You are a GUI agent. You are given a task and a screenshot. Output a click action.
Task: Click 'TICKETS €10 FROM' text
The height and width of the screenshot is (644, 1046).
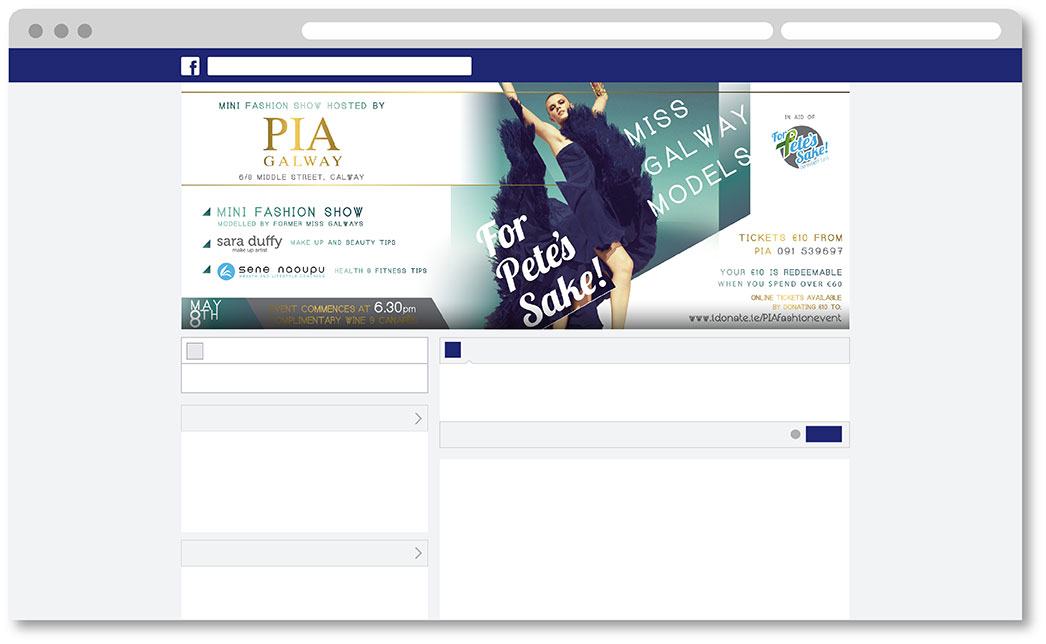coord(791,238)
